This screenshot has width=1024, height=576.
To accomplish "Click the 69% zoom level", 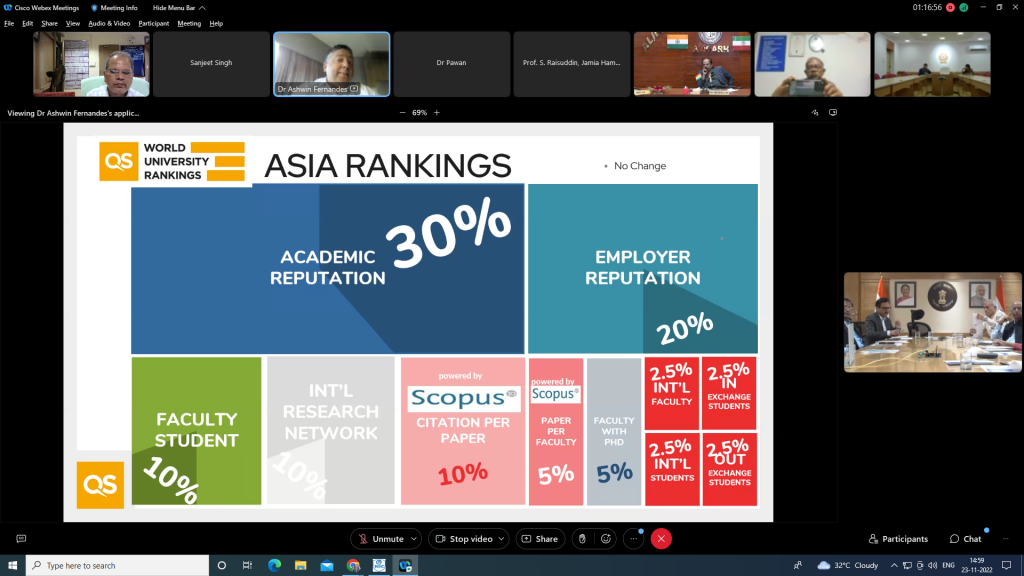I will (x=419, y=112).
